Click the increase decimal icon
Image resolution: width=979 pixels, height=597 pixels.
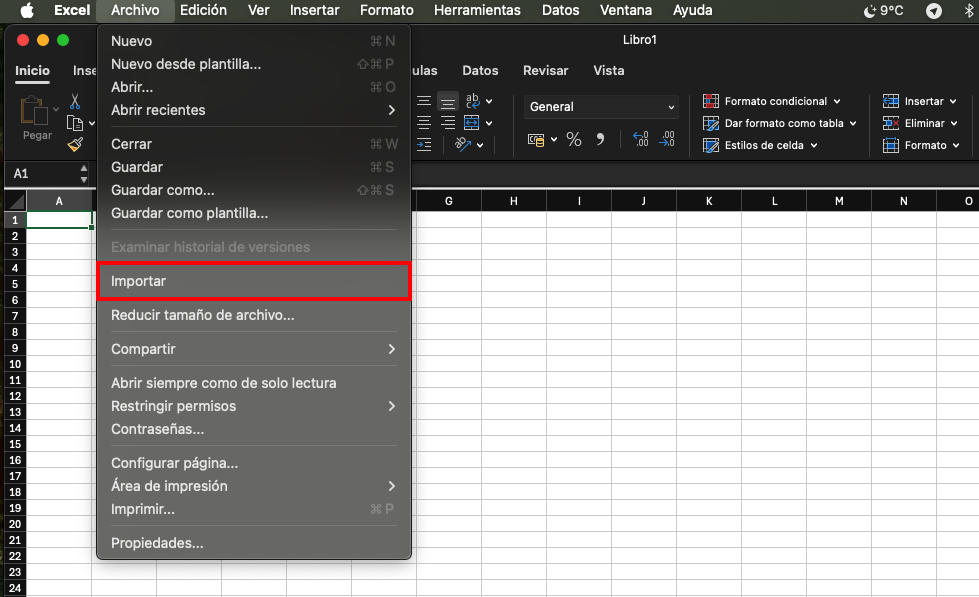640,140
